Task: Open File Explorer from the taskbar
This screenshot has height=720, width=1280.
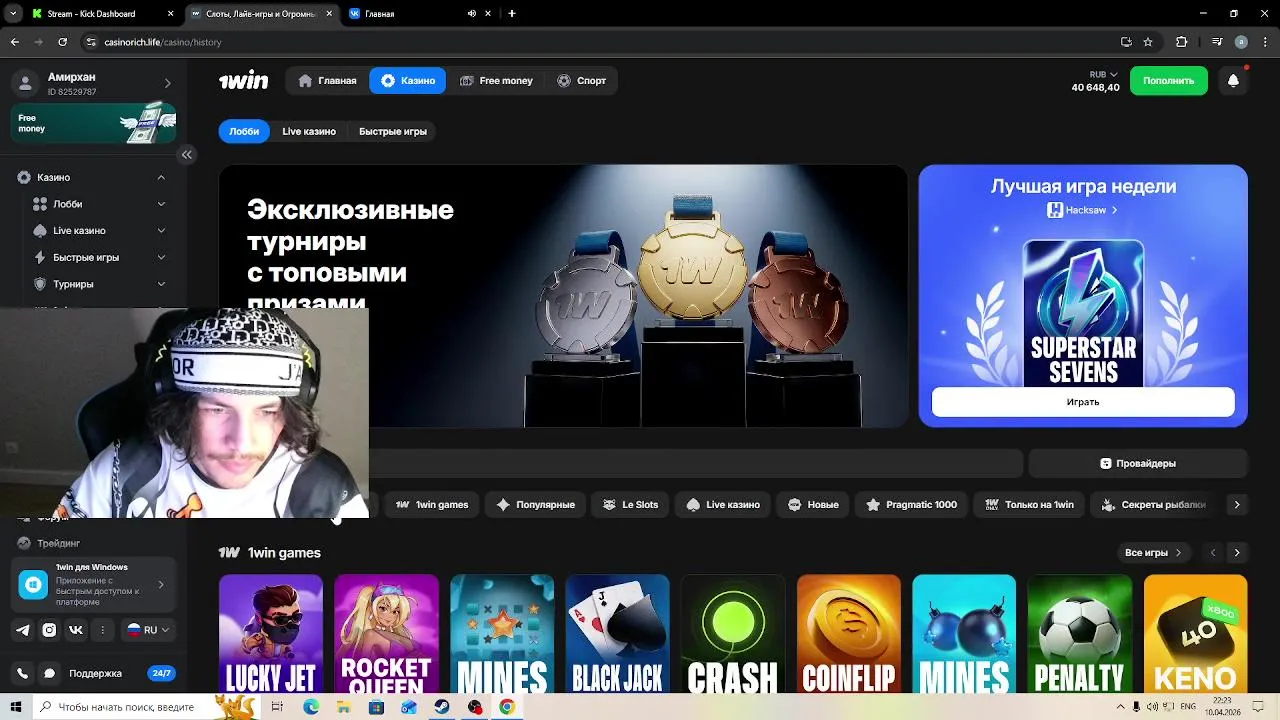Action: click(343, 707)
